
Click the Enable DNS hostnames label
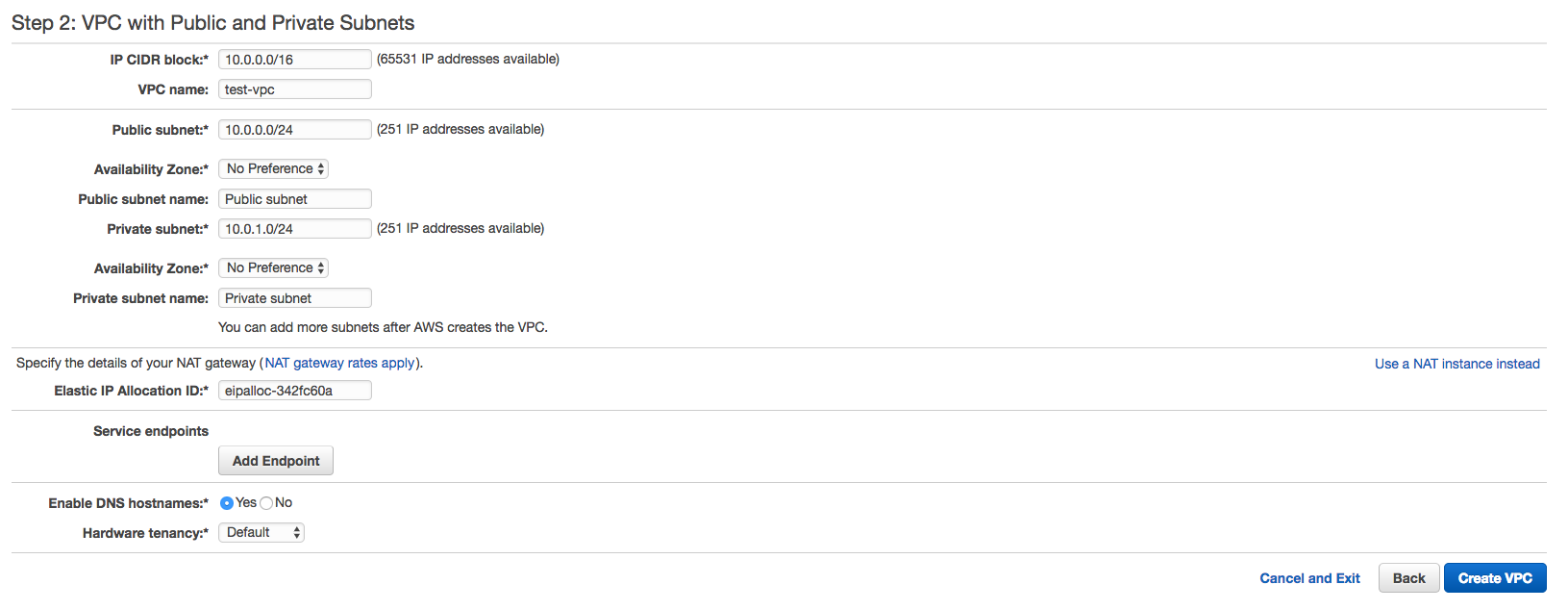pyautogui.click(x=129, y=503)
